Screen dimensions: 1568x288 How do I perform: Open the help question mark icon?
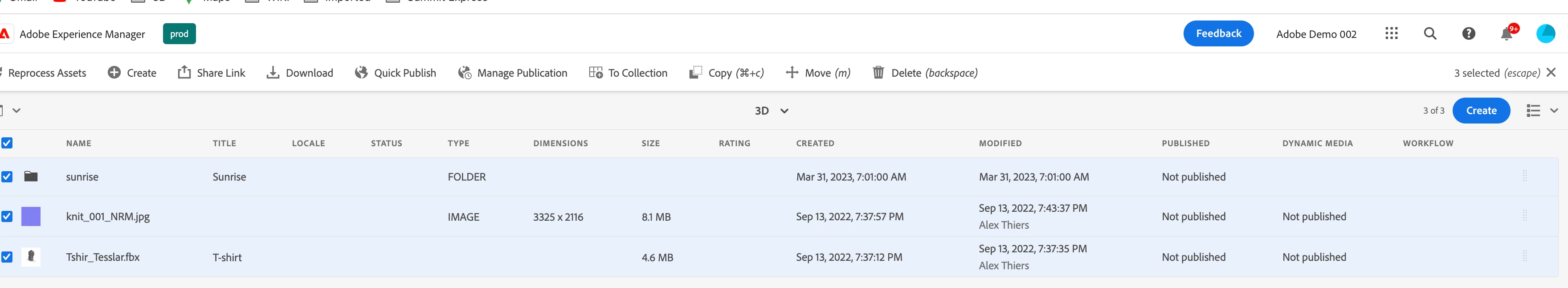(x=1468, y=33)
